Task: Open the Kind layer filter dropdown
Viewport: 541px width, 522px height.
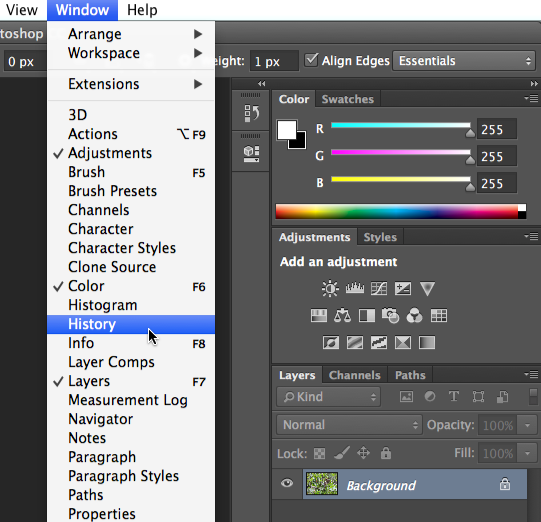Action: tap(328, 397)
